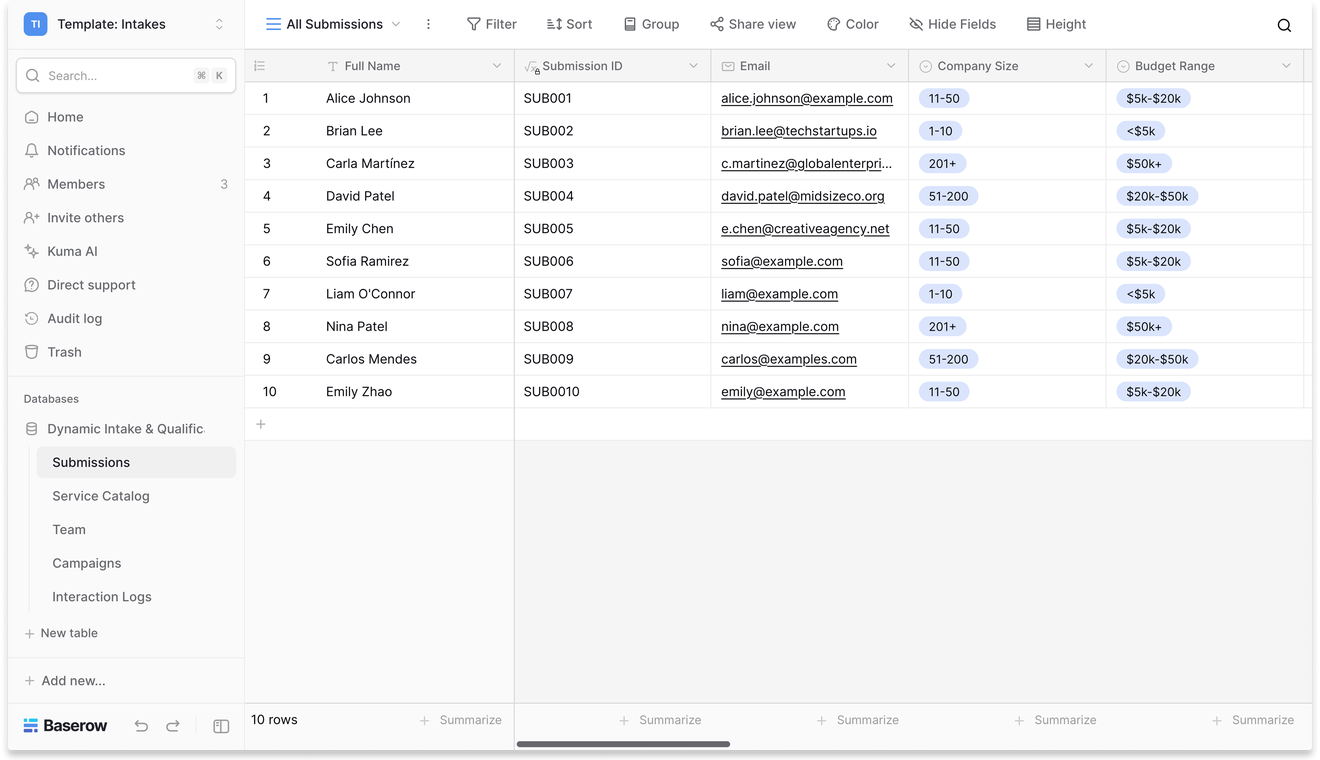Open the Trash in sidebar
This screenshot has height=760, width=1320.
64,352
